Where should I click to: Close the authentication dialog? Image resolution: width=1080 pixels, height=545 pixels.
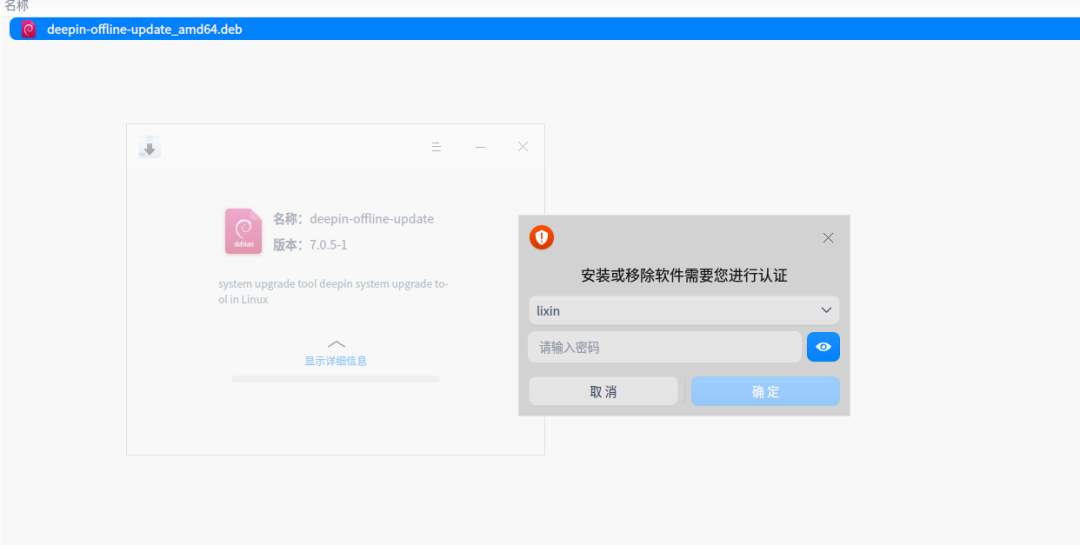[828, 238]
